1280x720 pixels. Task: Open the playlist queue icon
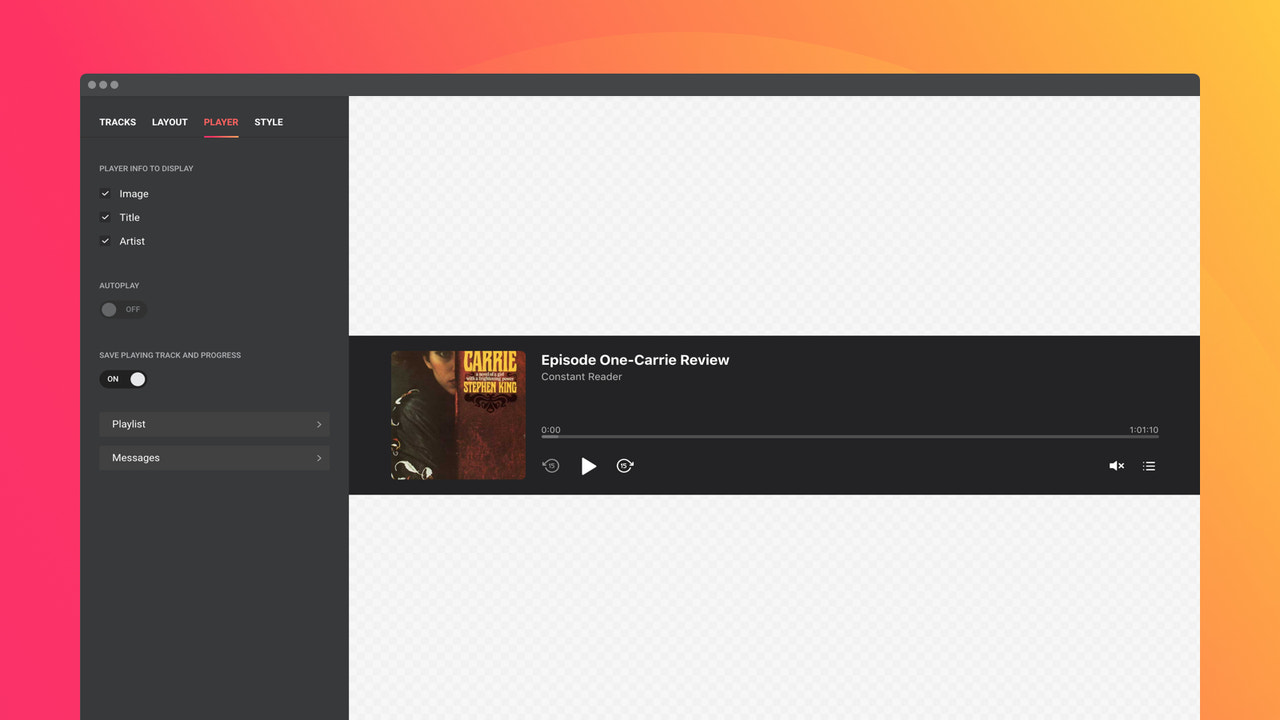coord(1148,466)
